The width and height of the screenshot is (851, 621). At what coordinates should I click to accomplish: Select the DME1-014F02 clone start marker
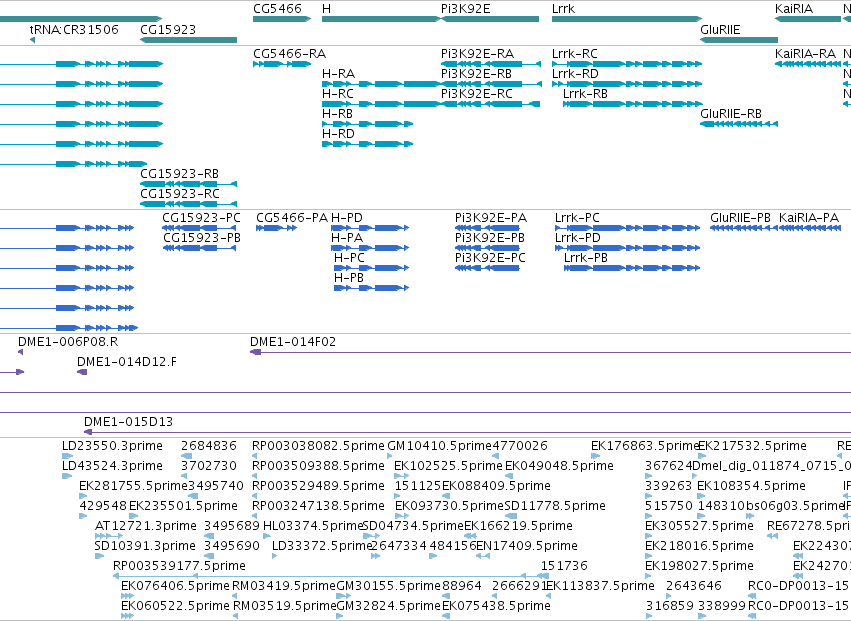point(256,352)
